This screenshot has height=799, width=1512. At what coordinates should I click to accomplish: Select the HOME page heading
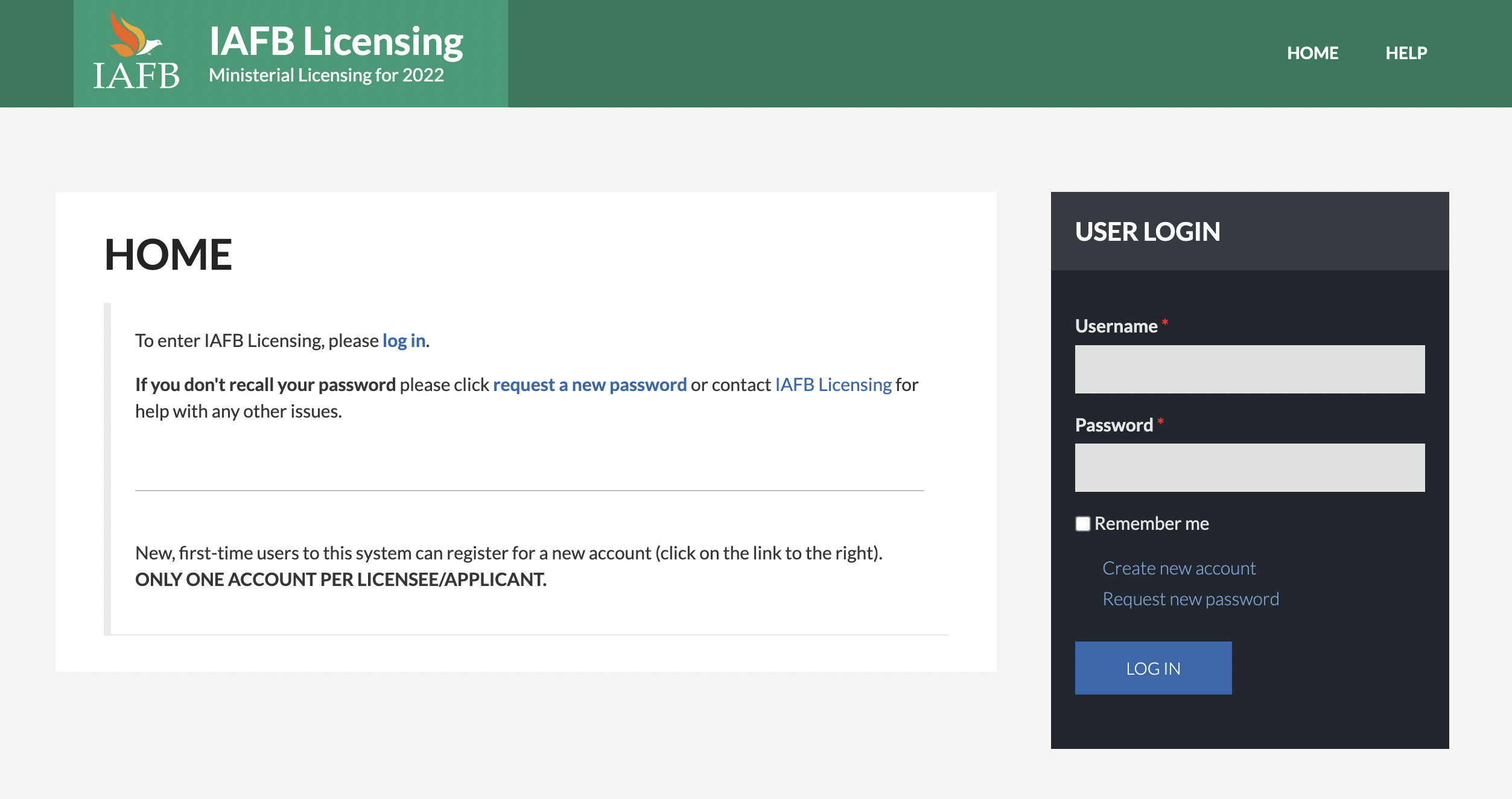click(x=168, y=254)
